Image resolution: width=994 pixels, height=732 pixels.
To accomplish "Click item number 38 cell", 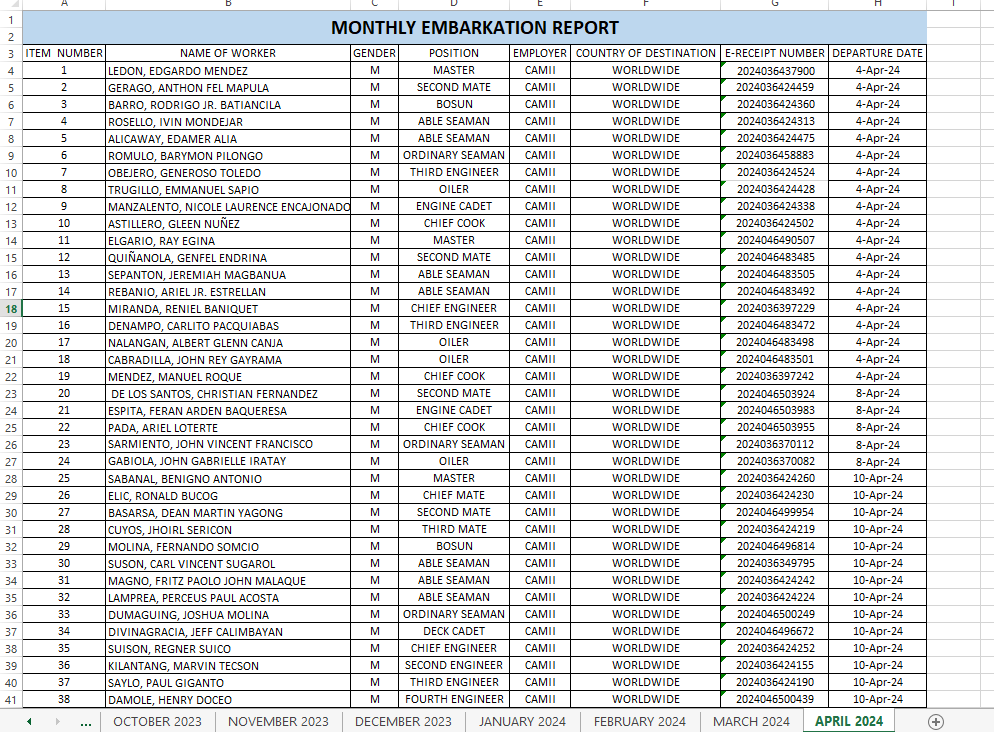I will tap(64, 700).
